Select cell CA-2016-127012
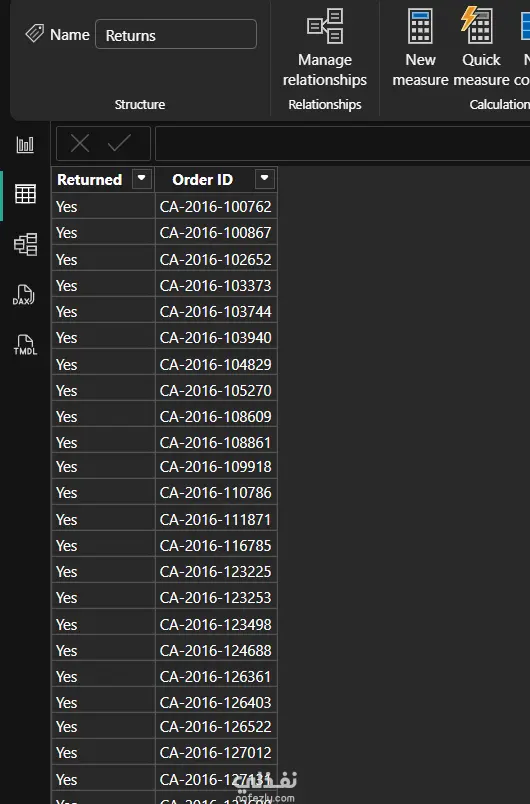 click(x=216, y=752)
